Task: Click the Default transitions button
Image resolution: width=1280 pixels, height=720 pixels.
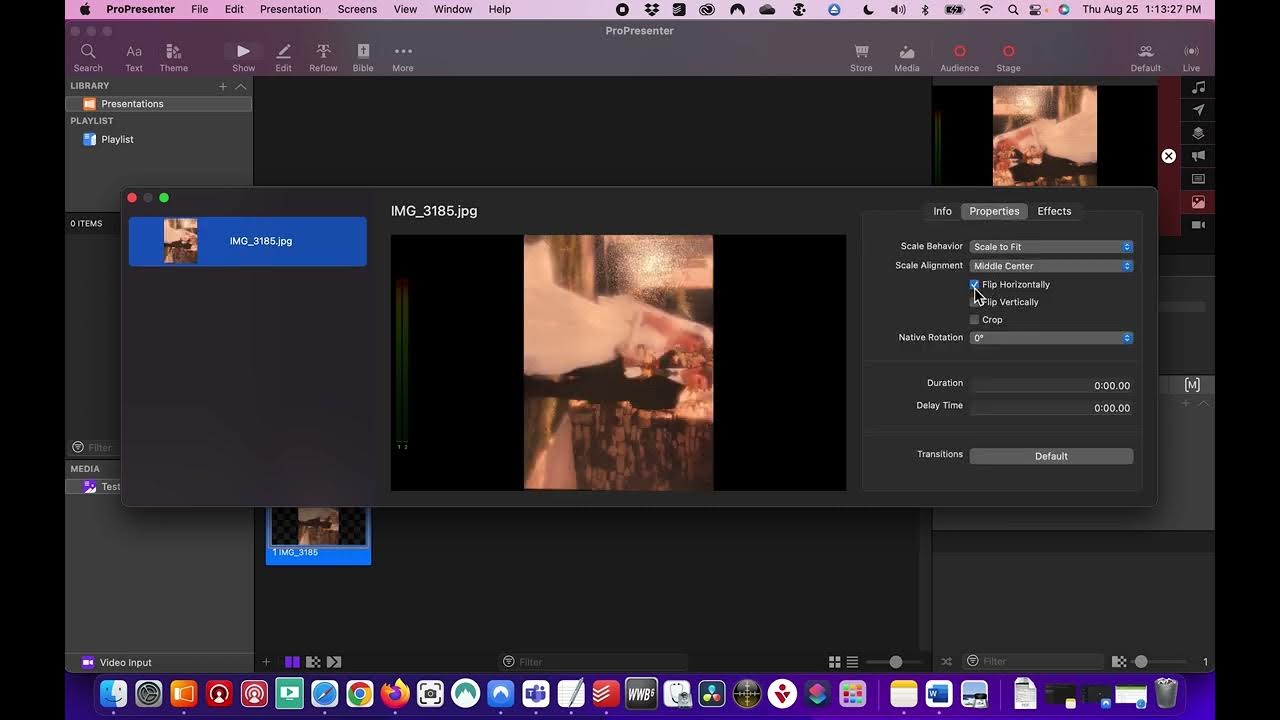Action: click(x=1051, y=456)
